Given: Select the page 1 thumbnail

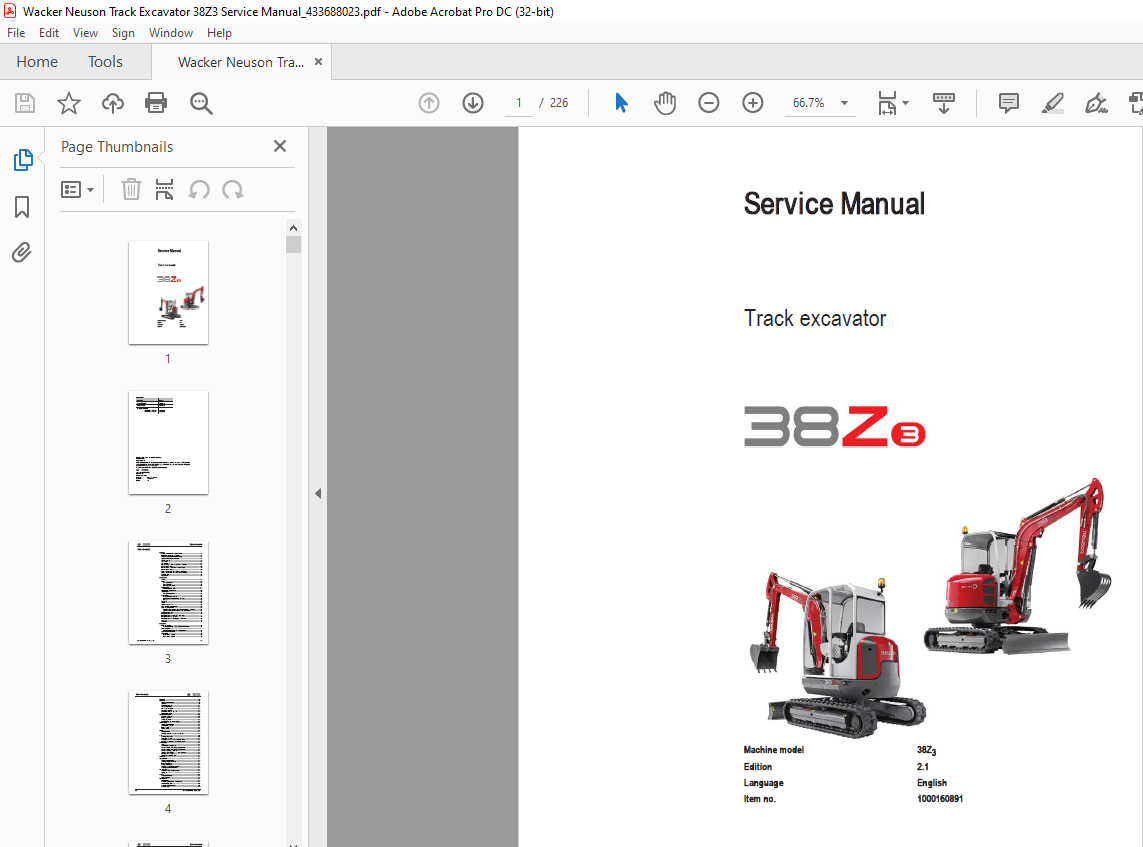Looking at the screenshot, I should pyautogui.click(x=168, y=292).
